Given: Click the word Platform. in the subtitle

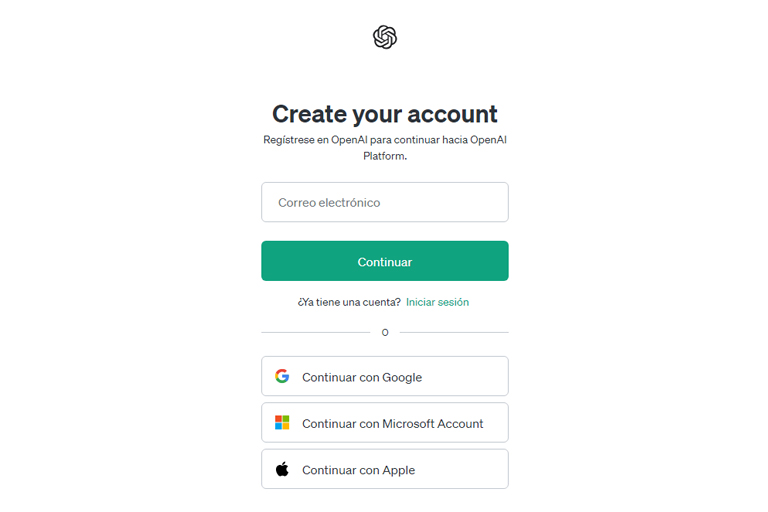Looking at the screenshot, I should [385, 156].
